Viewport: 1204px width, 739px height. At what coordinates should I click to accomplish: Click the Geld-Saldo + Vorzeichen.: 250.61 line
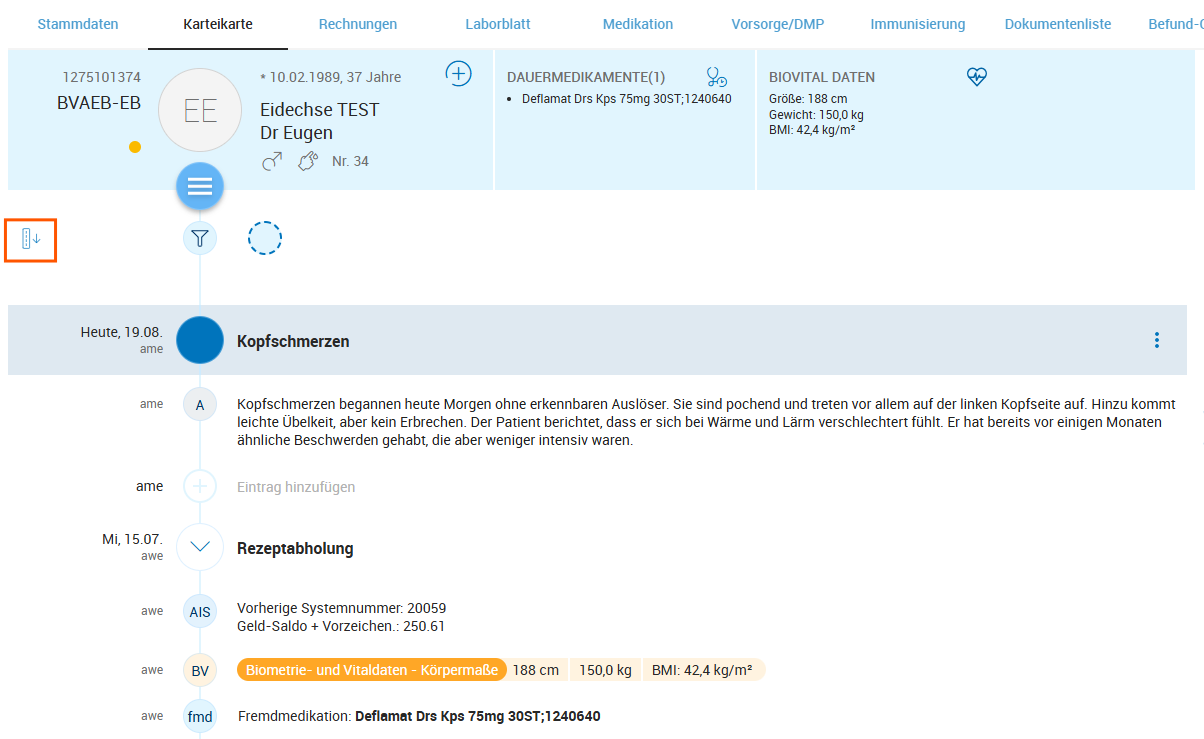point(341,626)
